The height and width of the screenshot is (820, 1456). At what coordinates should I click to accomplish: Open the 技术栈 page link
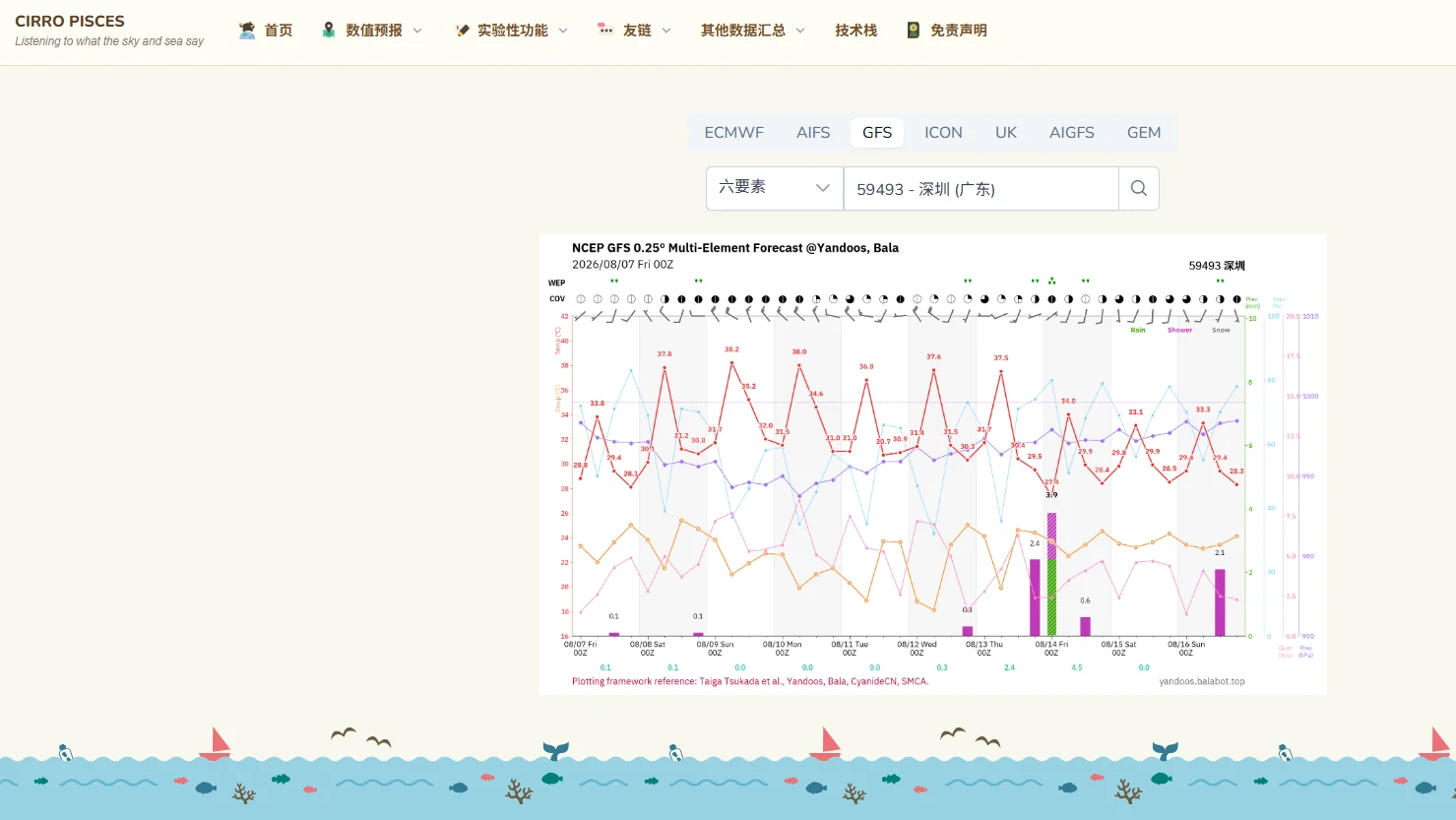[855, 31]
